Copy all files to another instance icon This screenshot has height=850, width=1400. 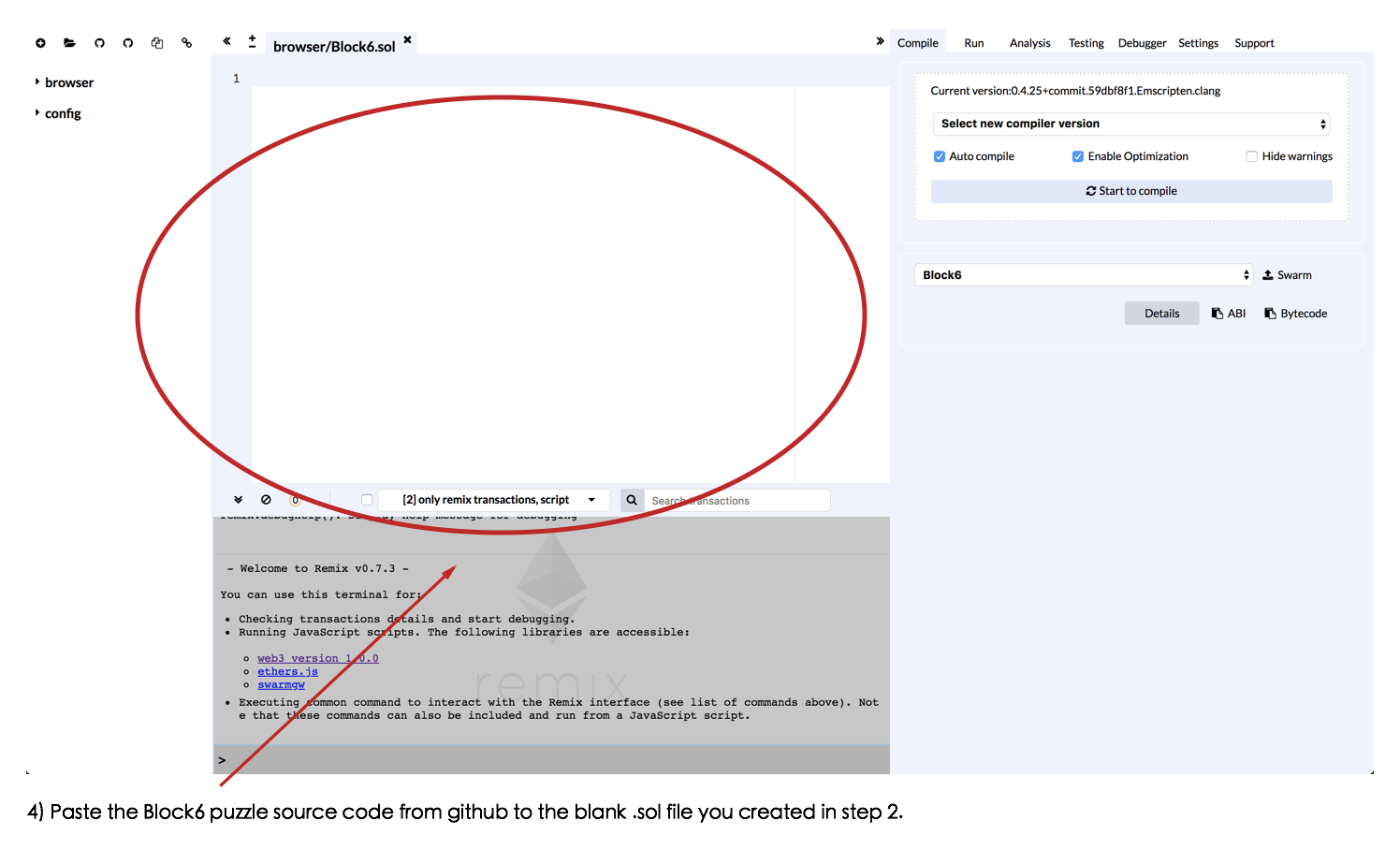(157, 43)
